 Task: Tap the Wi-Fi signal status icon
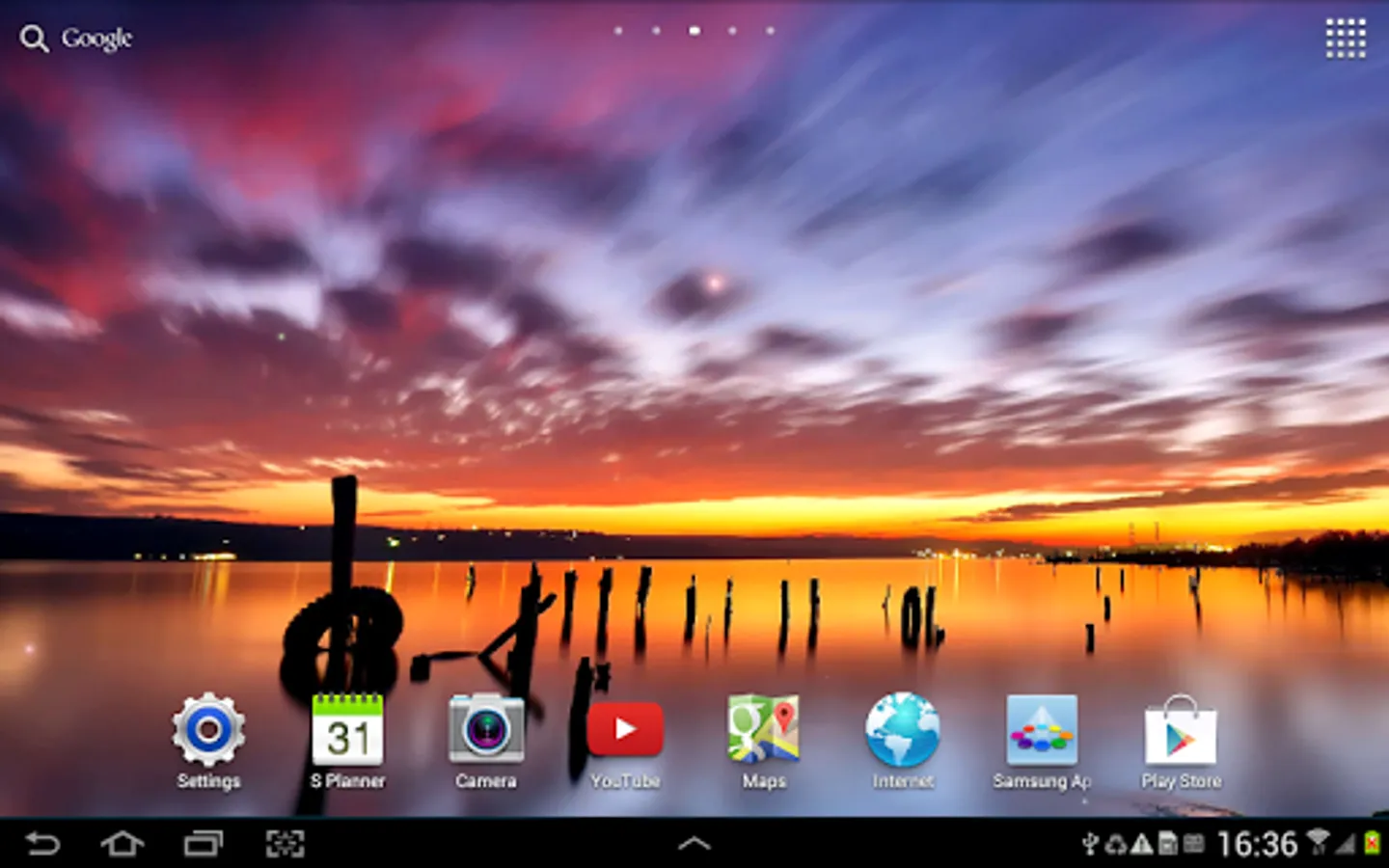click(1318, 842)
